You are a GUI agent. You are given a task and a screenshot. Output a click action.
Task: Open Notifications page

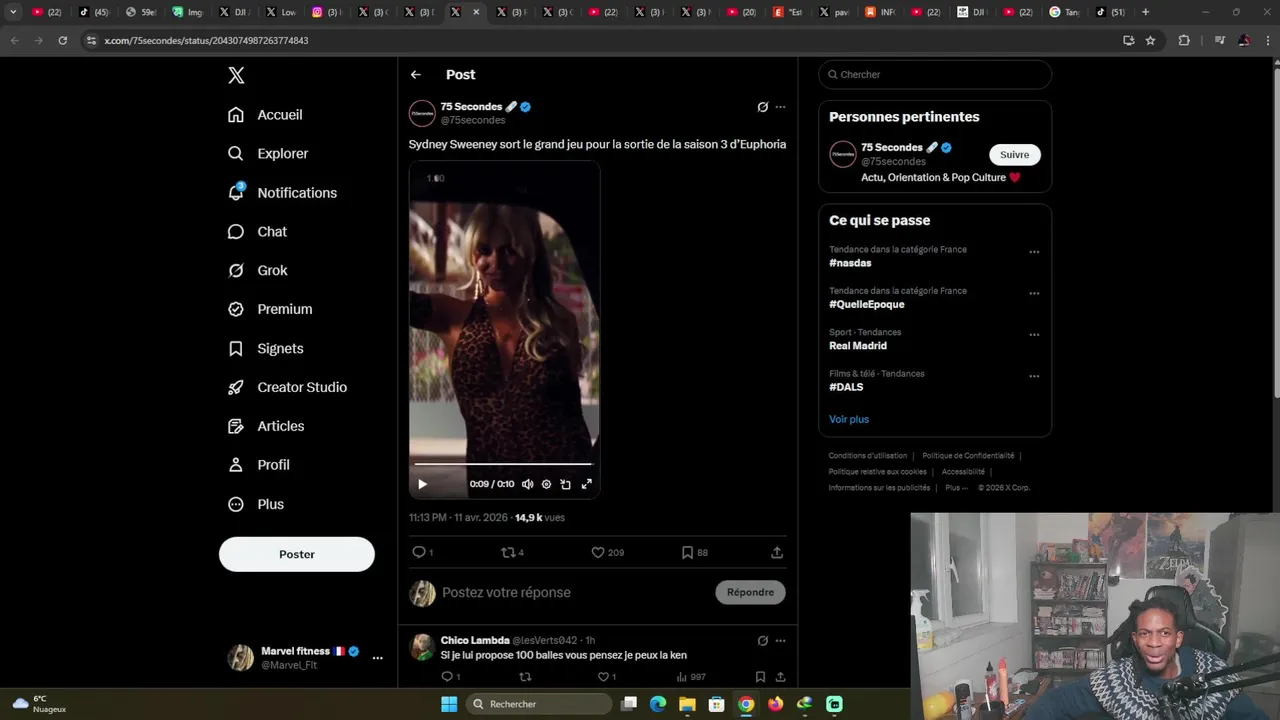tap(282, 193)
